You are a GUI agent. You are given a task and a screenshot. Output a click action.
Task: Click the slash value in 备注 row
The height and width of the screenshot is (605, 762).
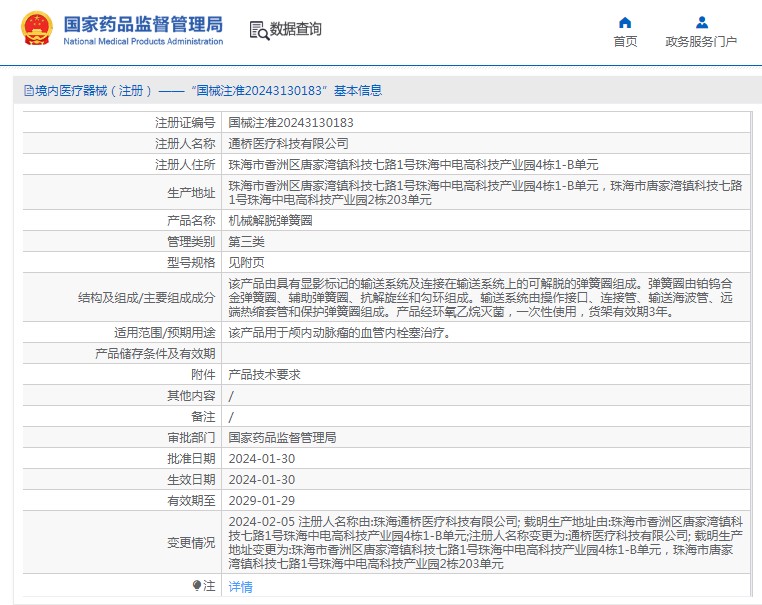tap(231, 417)
